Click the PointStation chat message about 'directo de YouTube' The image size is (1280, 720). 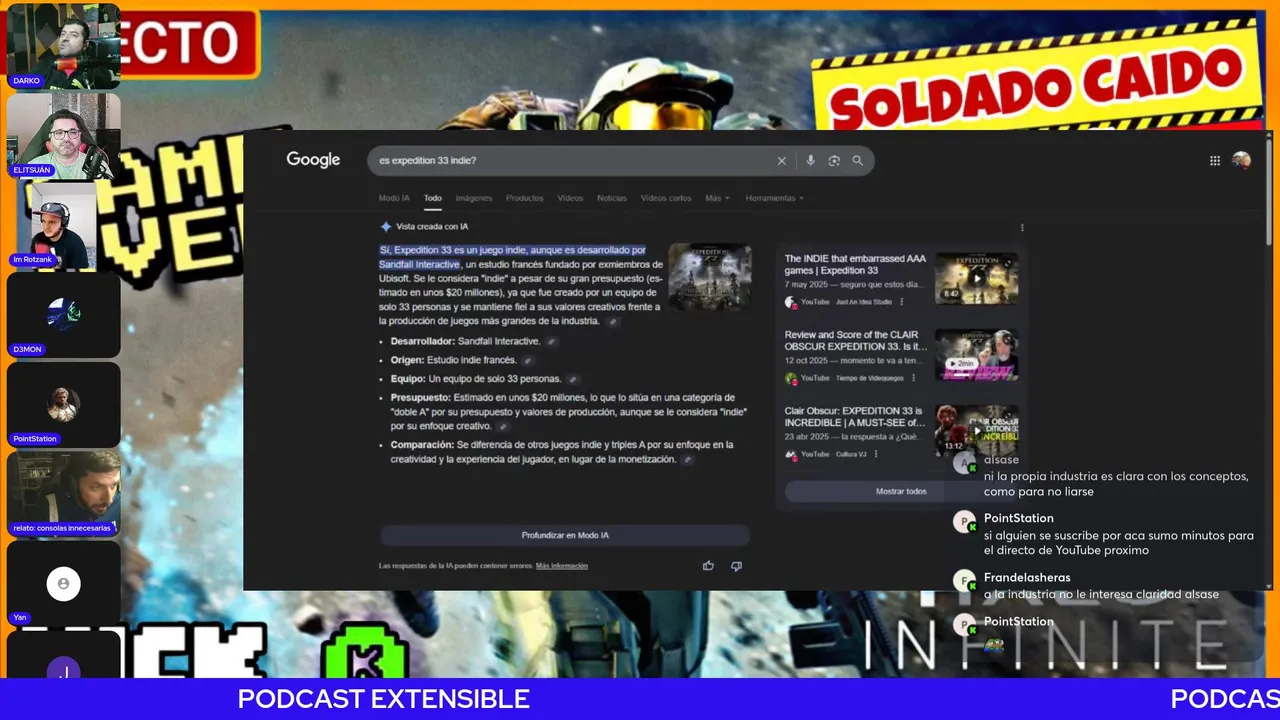[1118, 543]
